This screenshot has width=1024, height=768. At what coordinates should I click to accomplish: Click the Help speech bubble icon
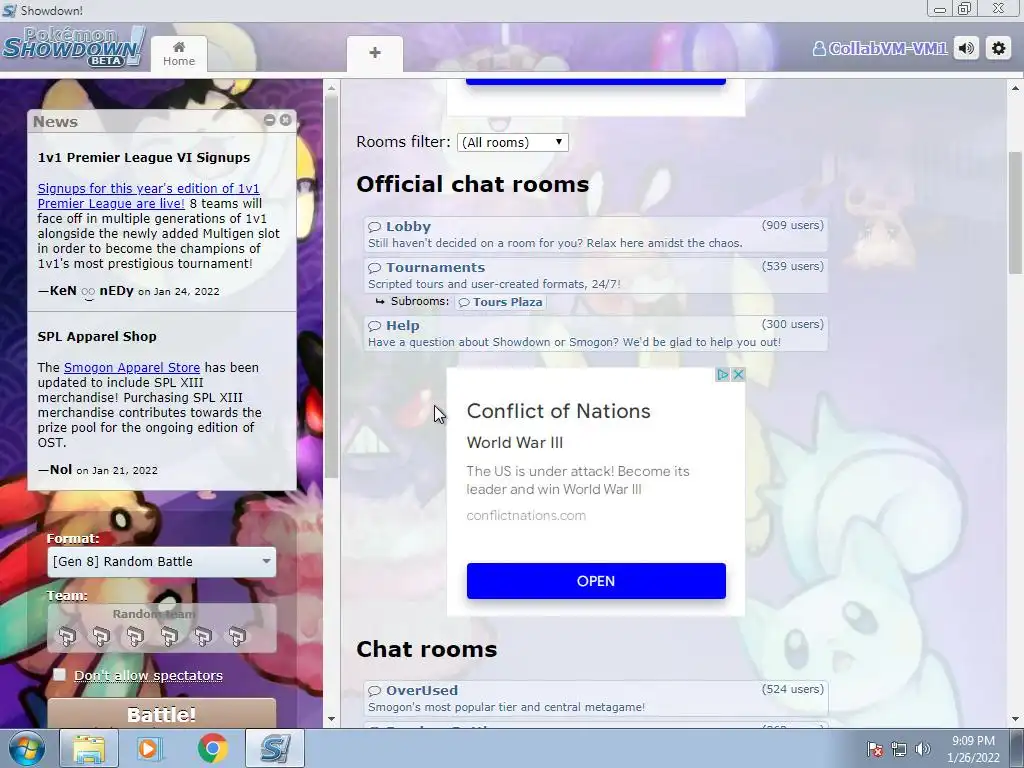(x=374, y=327)
